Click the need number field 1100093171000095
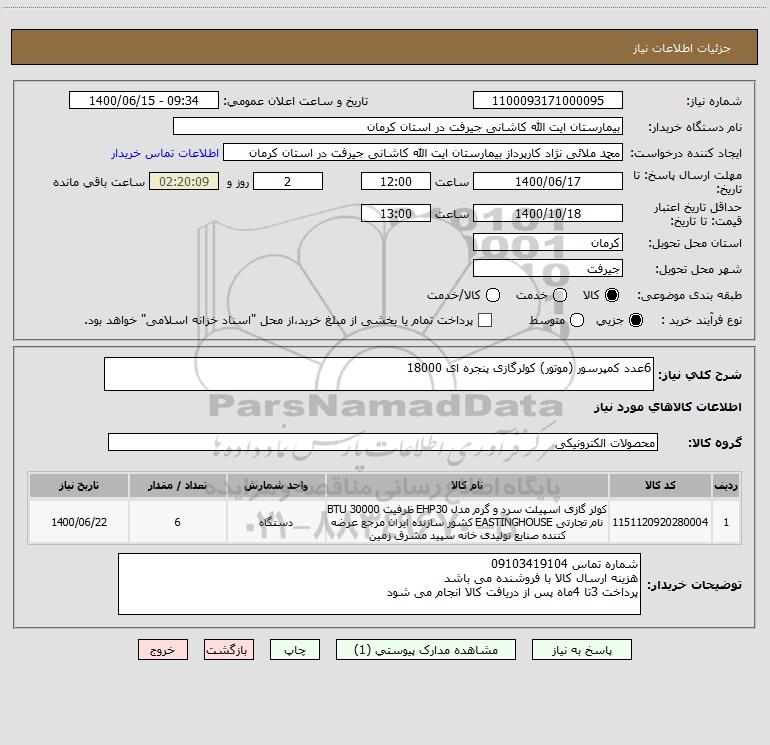 click(x=548, y=100)
